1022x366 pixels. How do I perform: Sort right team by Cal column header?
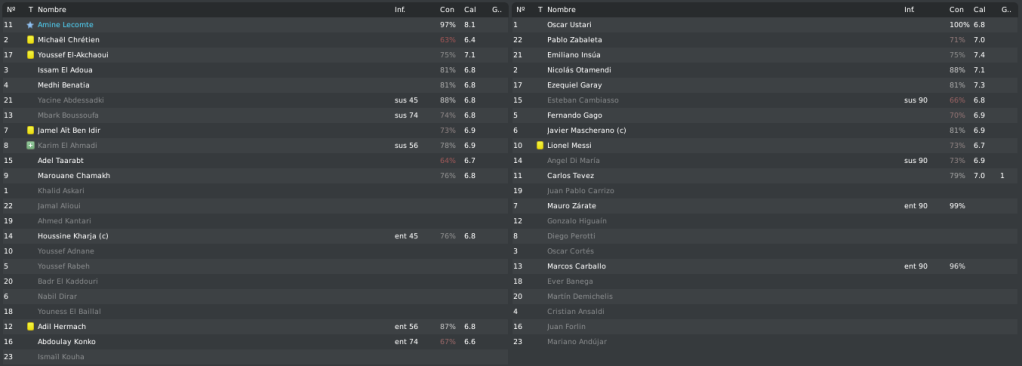click(980, 9)
